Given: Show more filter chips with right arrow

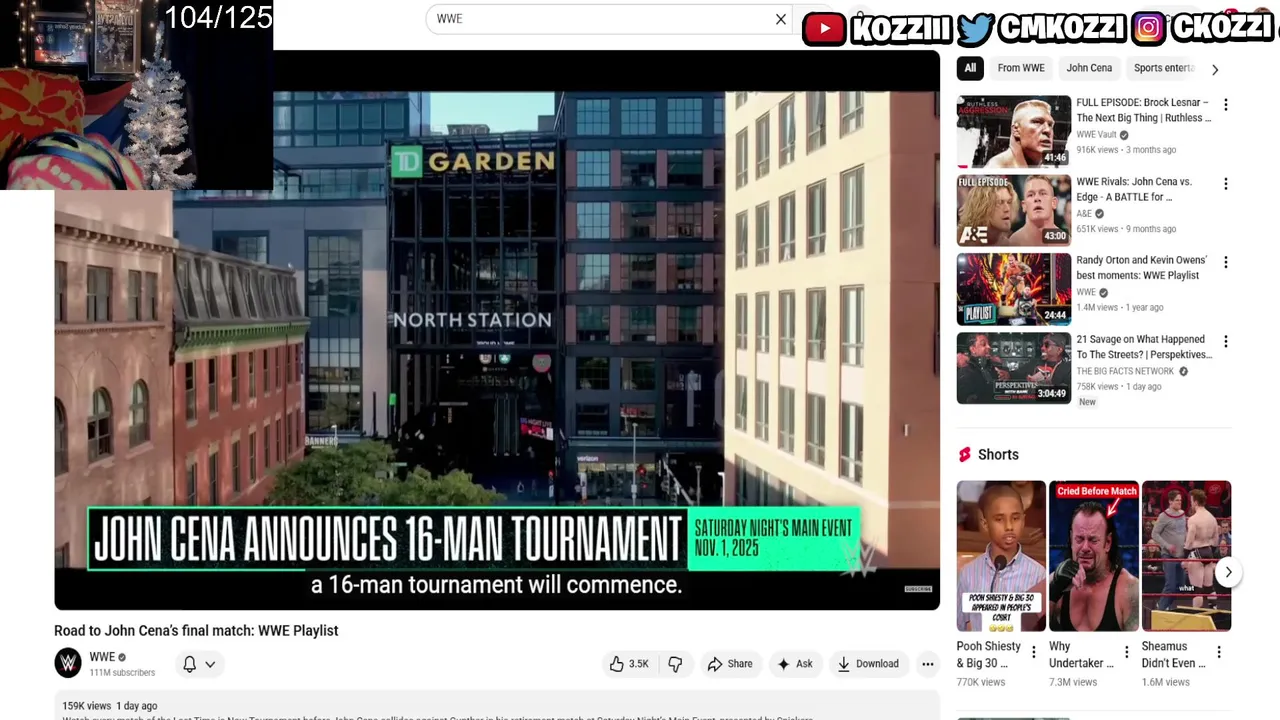Looking at the screenshot, I should 1215,69.
